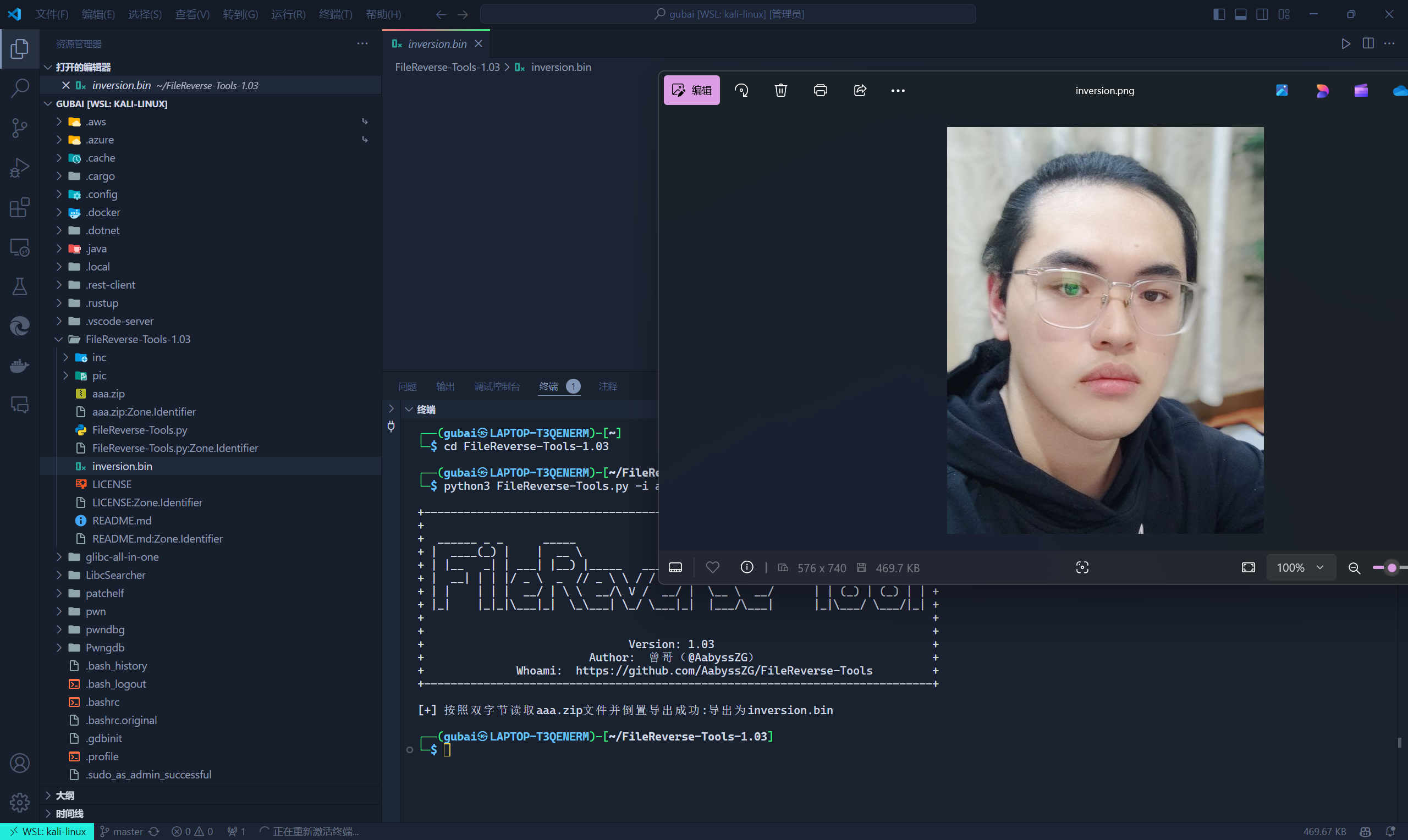
Task: Open Customize Layout in title bar
Action: point(1284,14)
